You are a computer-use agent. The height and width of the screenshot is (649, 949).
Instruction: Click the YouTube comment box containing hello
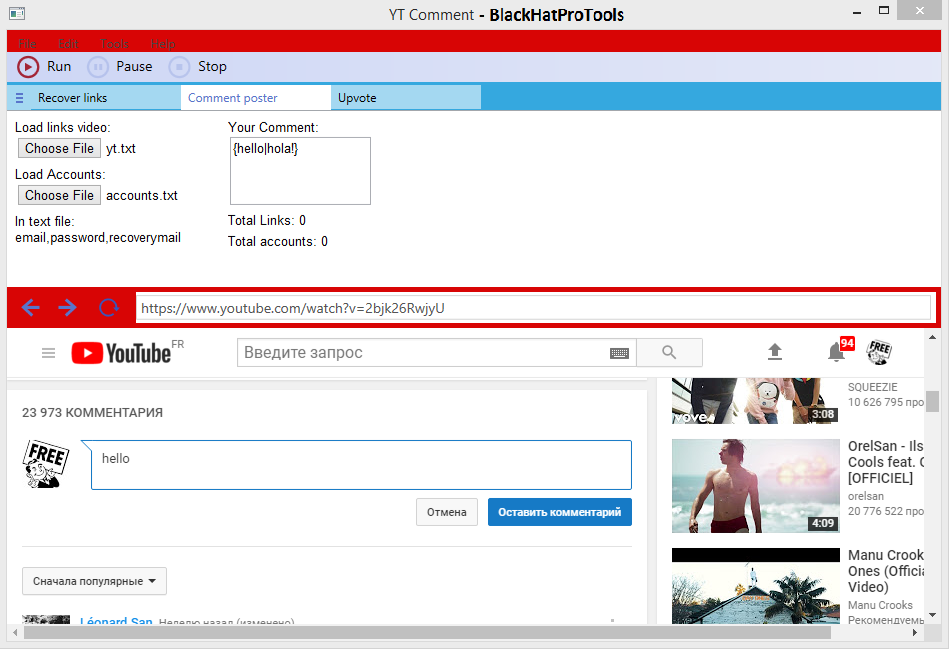pyautogui.click(x=361, y=465)
